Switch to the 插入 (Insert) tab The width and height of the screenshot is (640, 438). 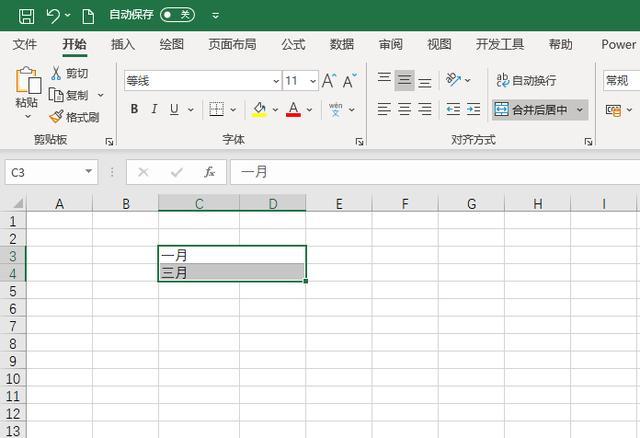tap(123, 44)
